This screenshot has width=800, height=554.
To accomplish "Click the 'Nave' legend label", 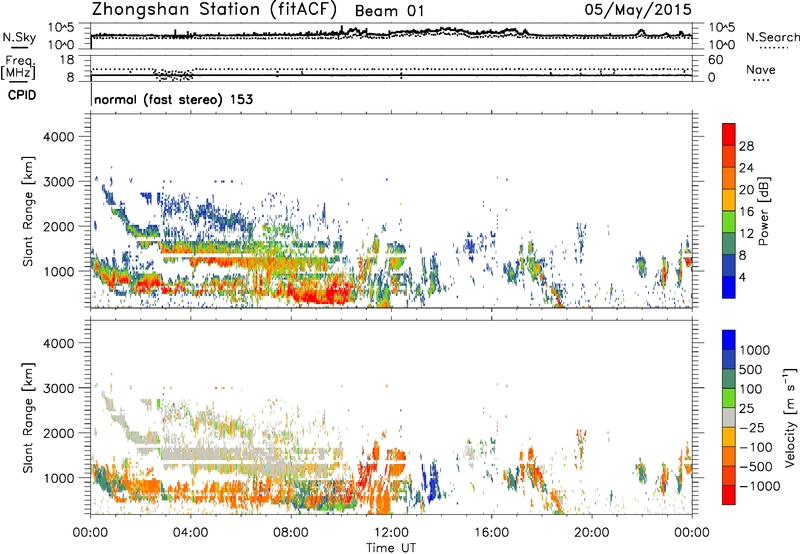I will pyautogui.click(x=761, y=69).
